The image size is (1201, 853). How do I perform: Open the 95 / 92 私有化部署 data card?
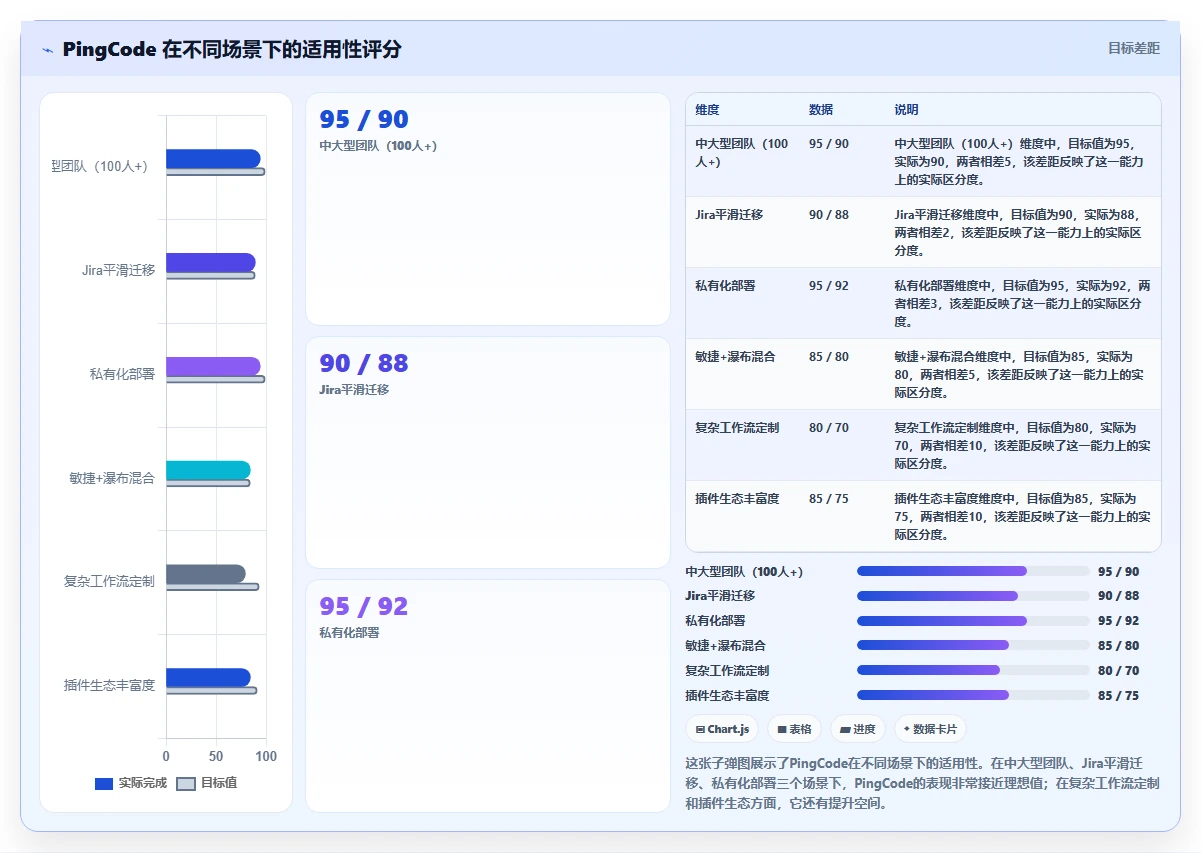(488, 696)
